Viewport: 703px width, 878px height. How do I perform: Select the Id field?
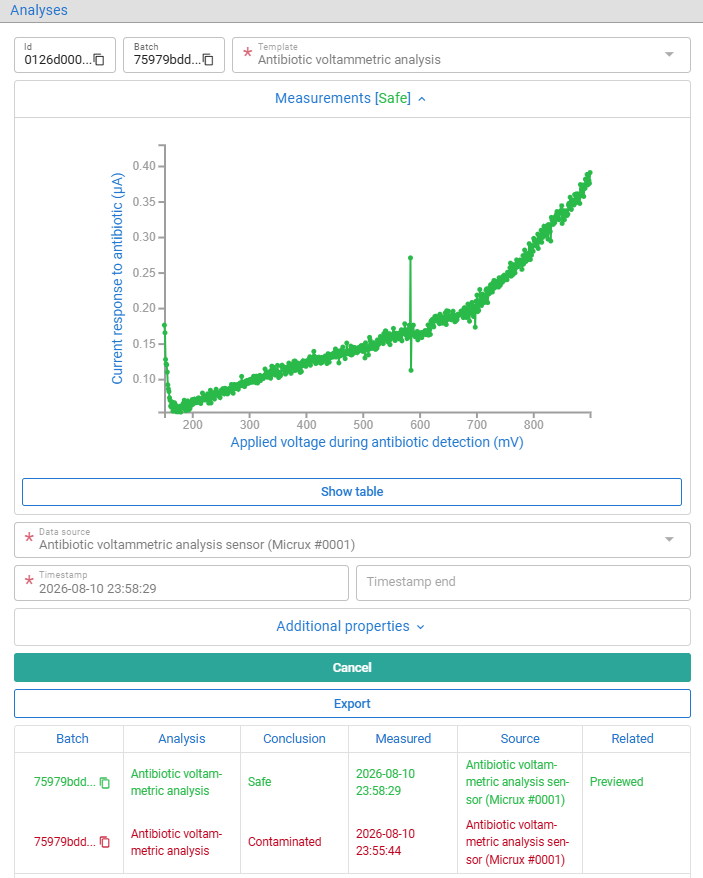click(65, 55)
